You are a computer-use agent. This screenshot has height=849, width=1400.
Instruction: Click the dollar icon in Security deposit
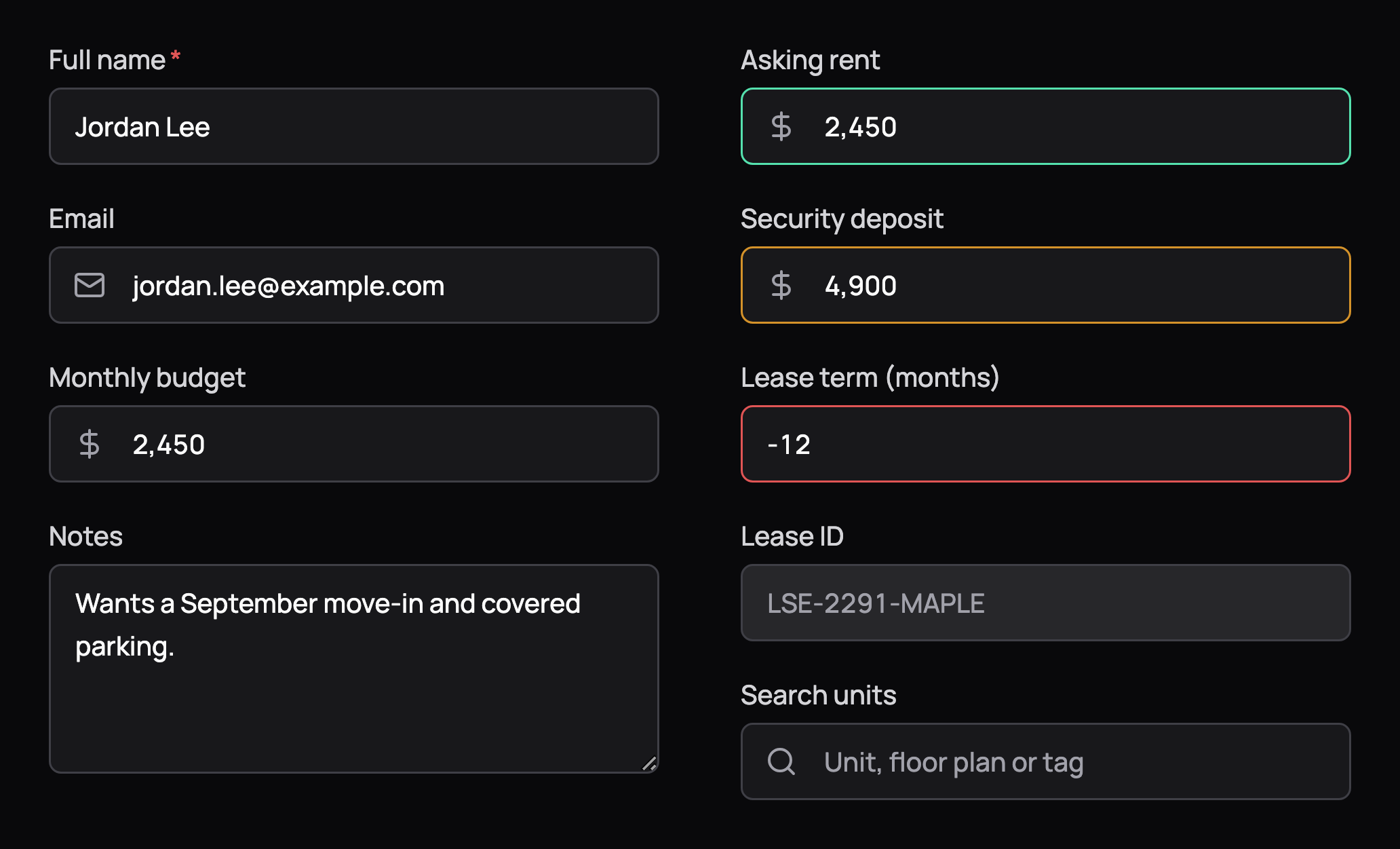(781, 285)
